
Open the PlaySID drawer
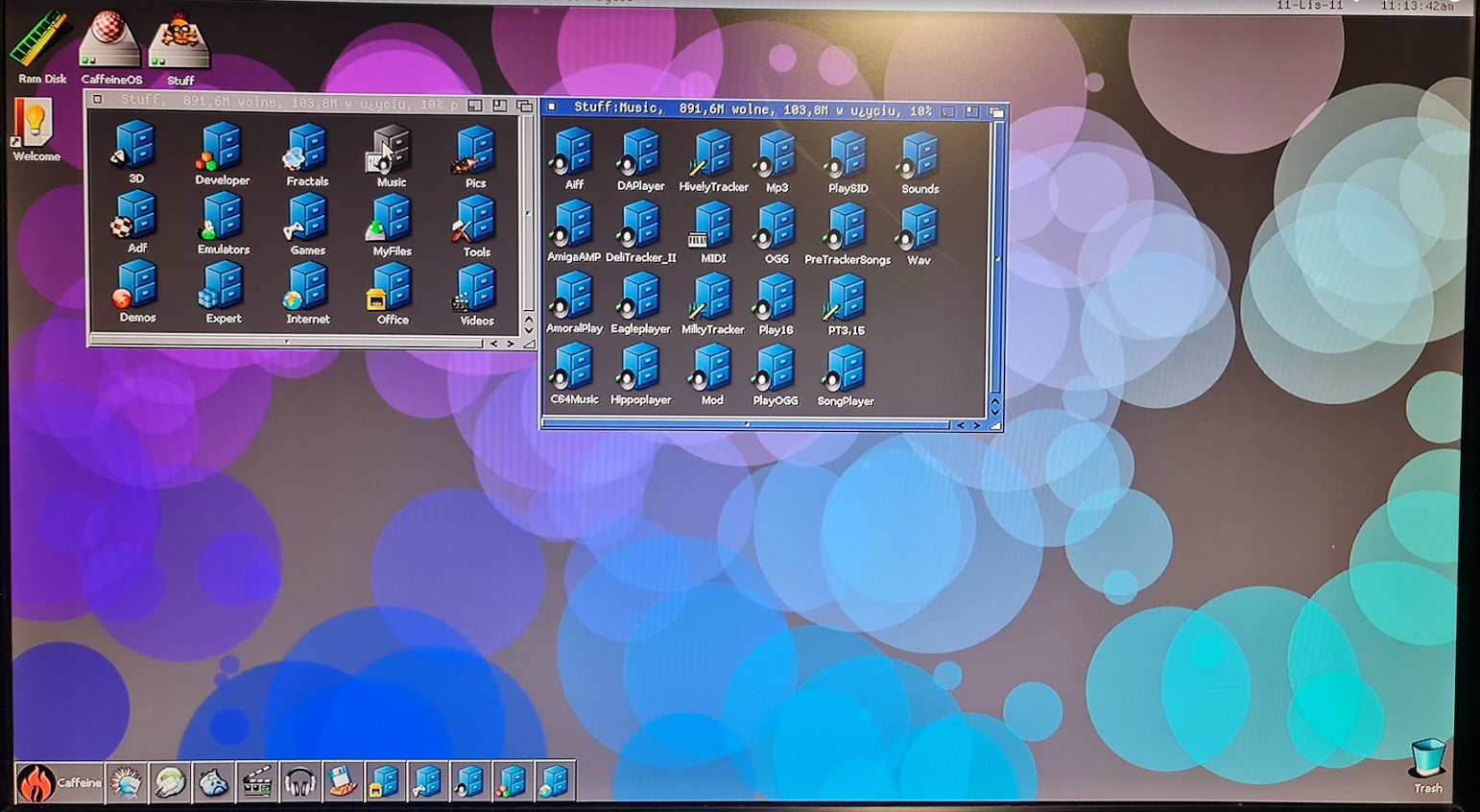click(847, 156)
